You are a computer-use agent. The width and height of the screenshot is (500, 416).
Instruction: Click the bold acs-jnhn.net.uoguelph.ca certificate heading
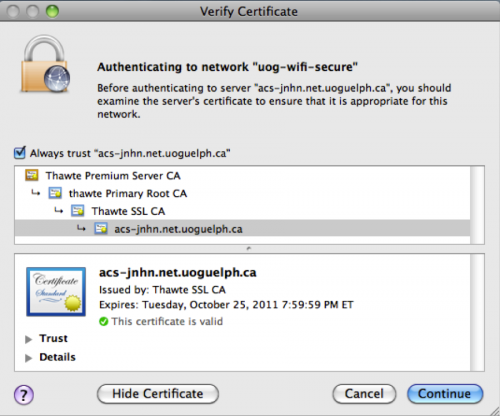pyautogui.click(x=178, y=273)
